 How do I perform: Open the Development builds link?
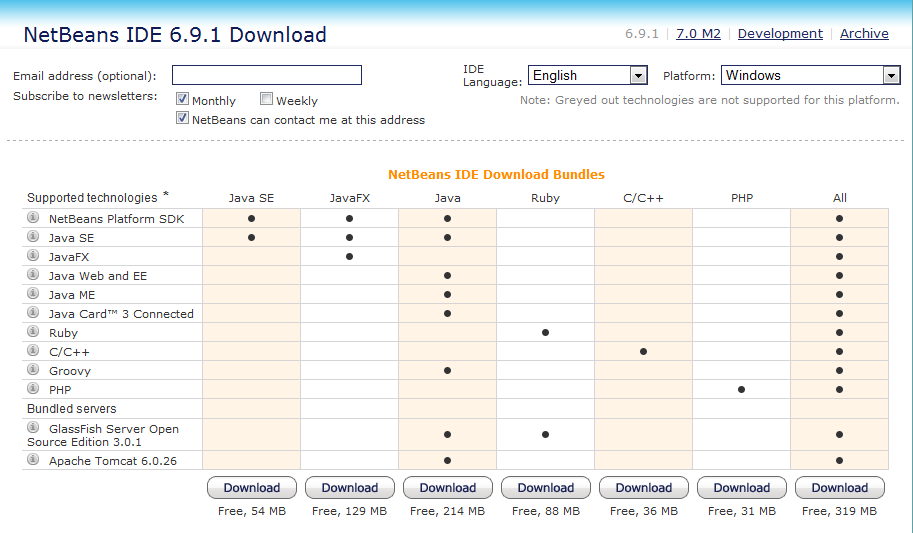click(x=780, y=33)
